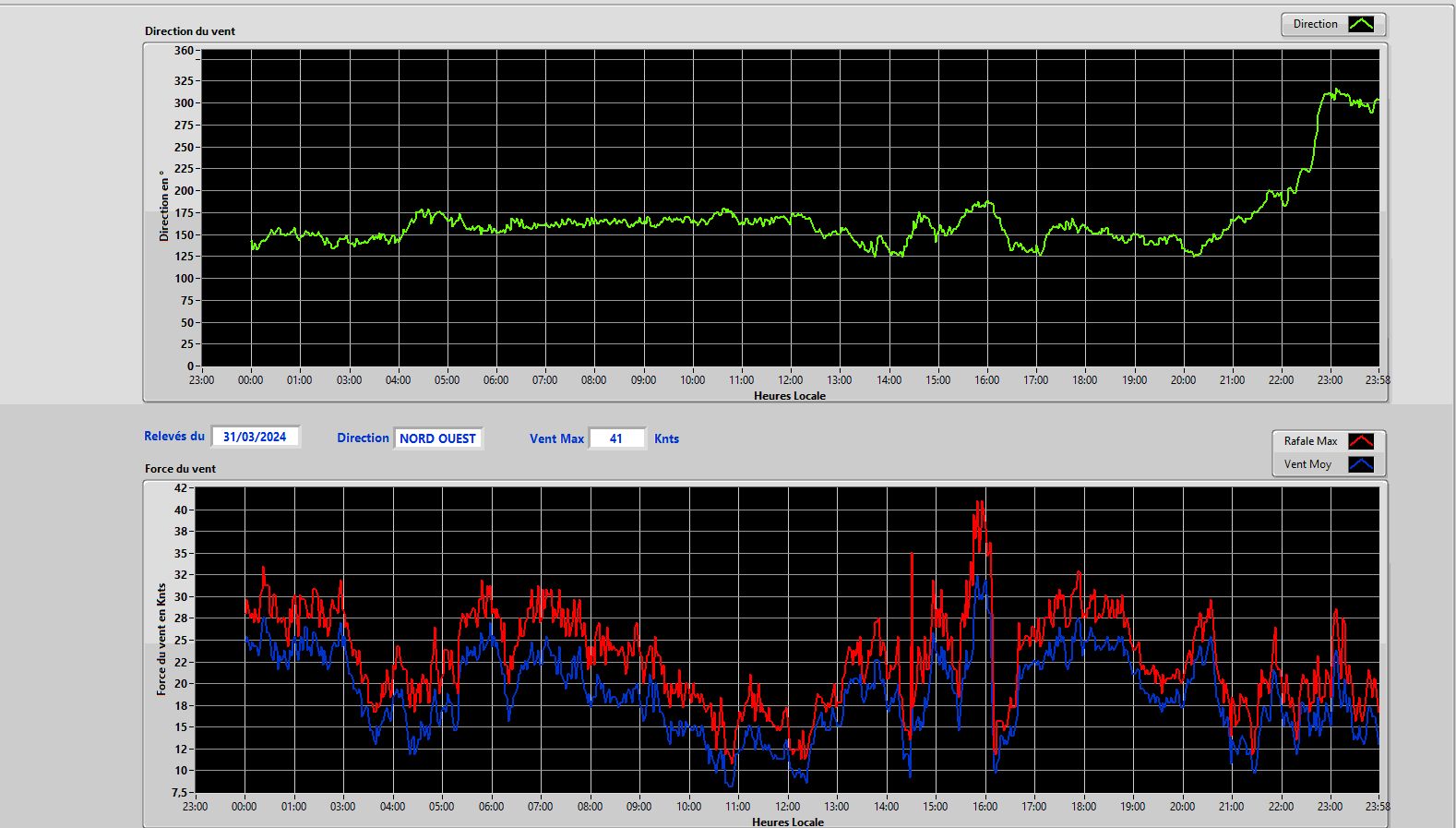Click the 23:58 tick on force chart
Image resolution: width=1456 pixels, height=828 pixels.
pos(1378,806)
